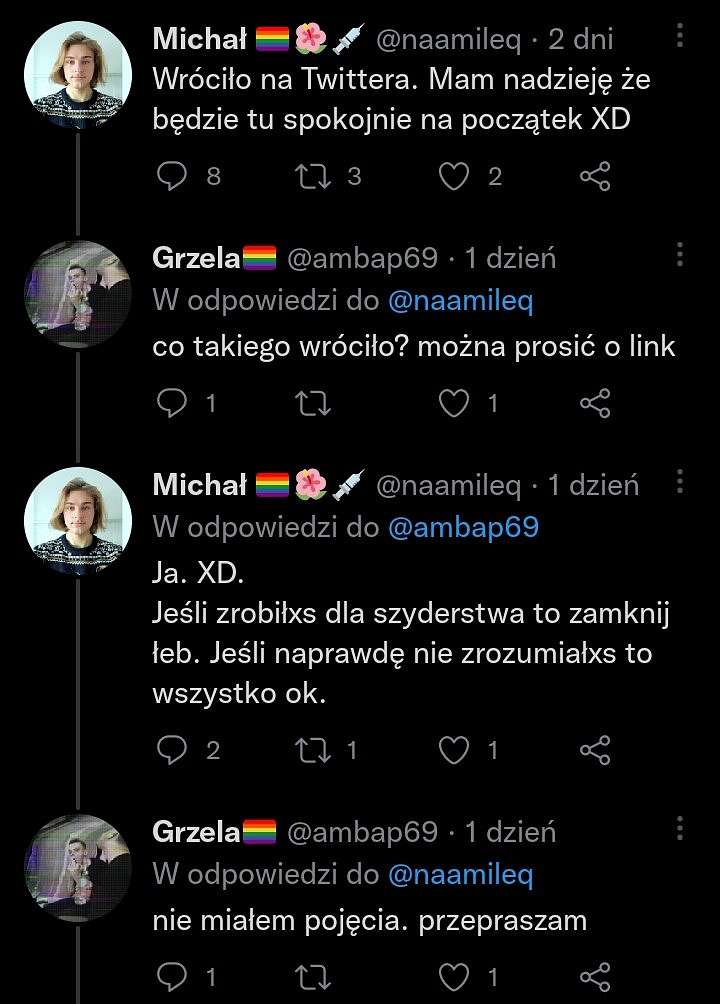Image resolution: width=720 pixels, height=1004 pixels.
Task: Retweet Grzela's "co takiego wróciło?" tweet
Action: (313, 403)
